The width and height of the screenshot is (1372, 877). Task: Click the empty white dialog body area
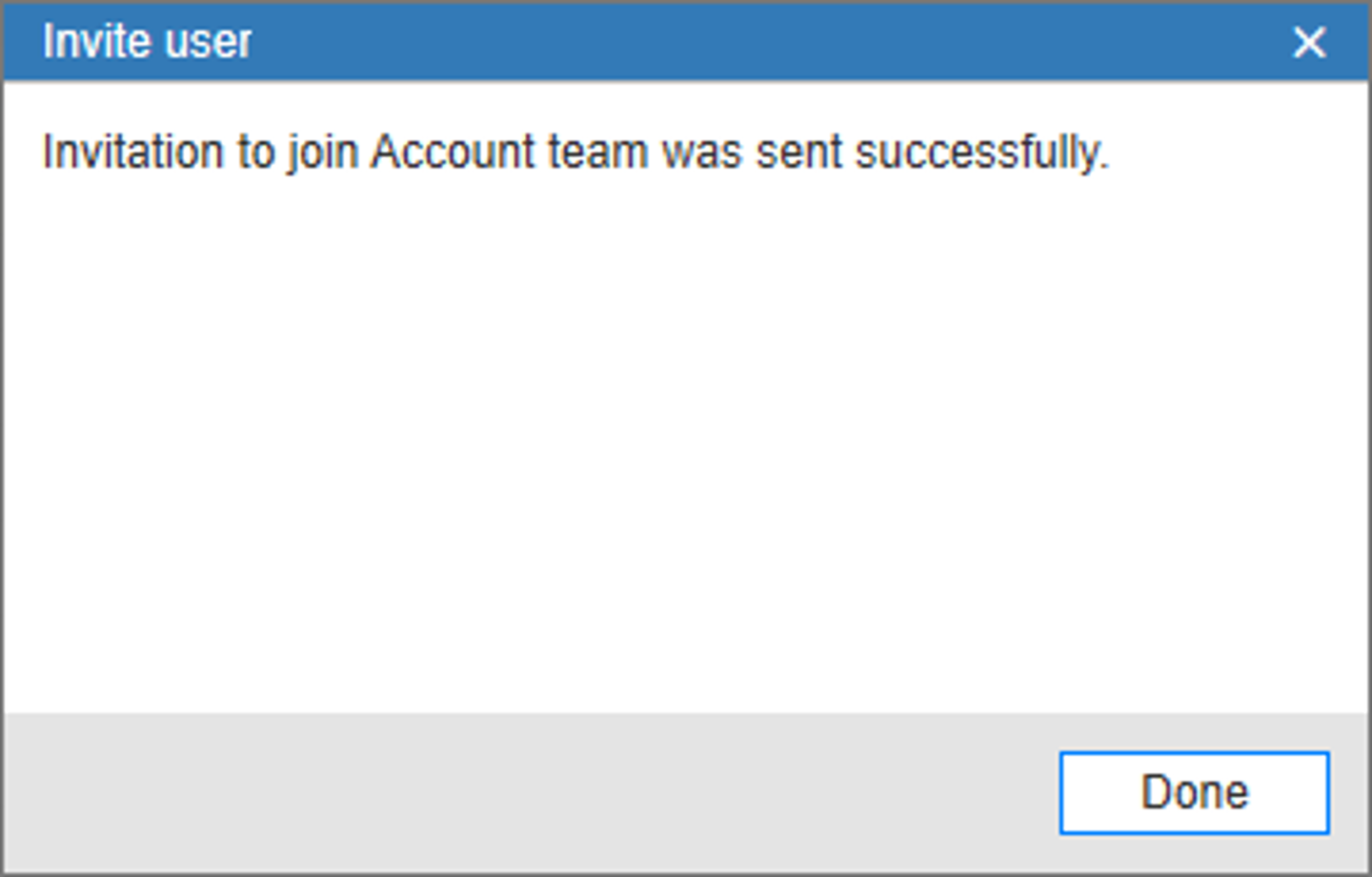(x=686, y=438)
